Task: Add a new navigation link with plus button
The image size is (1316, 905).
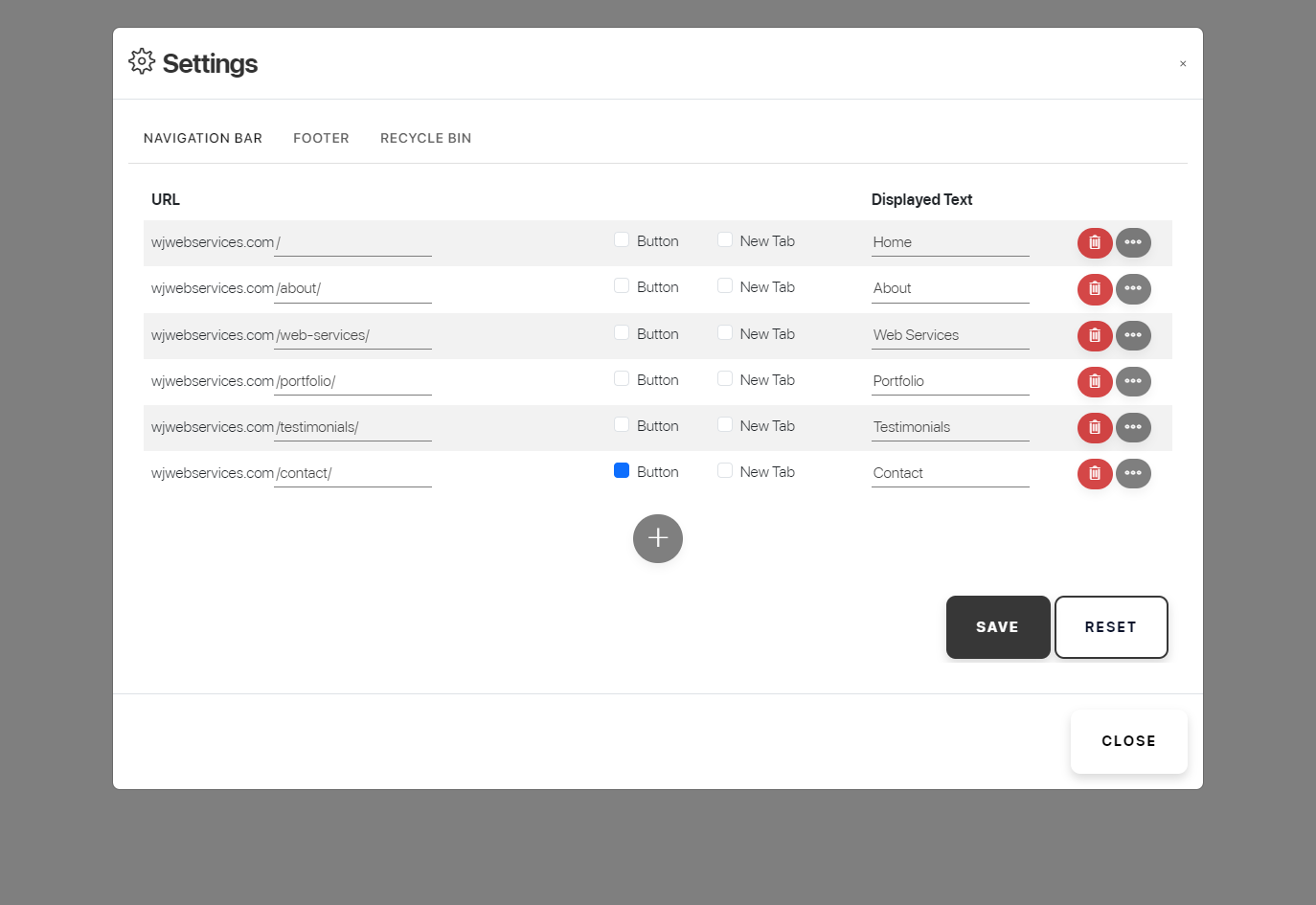Action: [x=658, y=538]
